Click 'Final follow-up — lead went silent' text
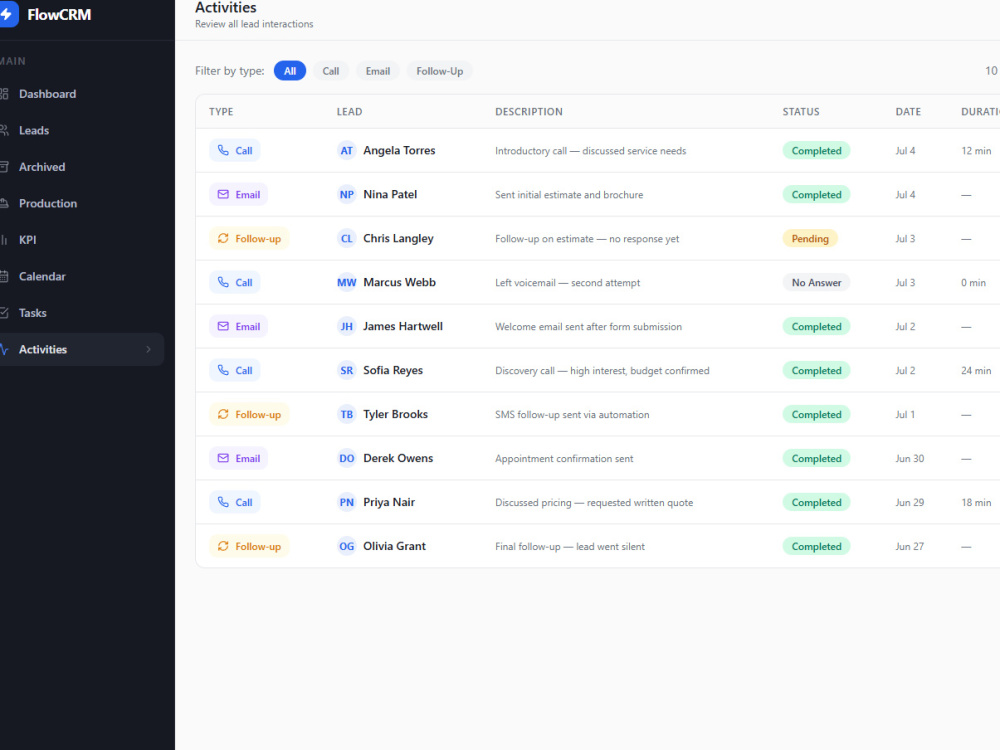Image resolution: width=1000 pixels, height=750 pixels. point(570,547)
